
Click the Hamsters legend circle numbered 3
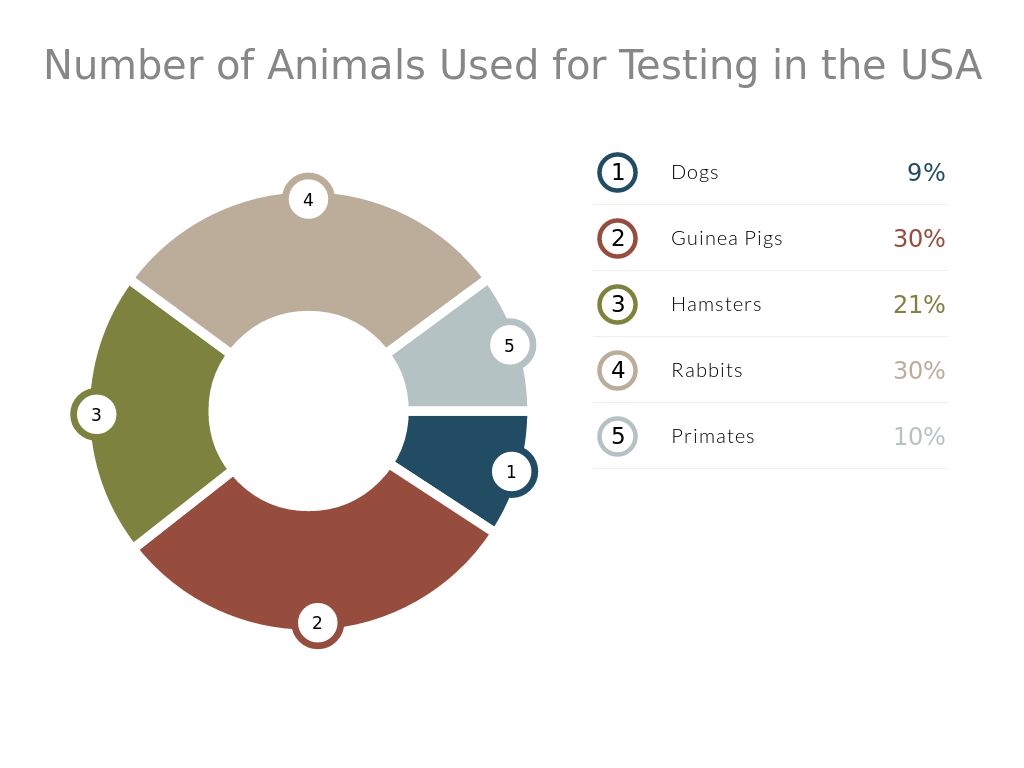(618, 304)
